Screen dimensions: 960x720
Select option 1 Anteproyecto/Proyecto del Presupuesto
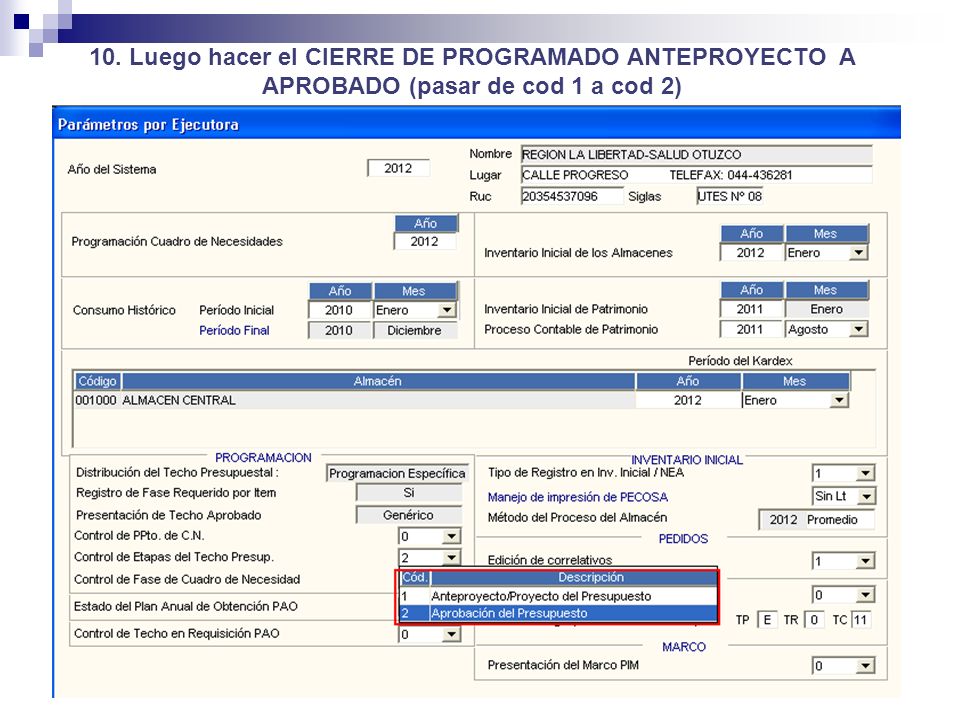pos(558,596)
